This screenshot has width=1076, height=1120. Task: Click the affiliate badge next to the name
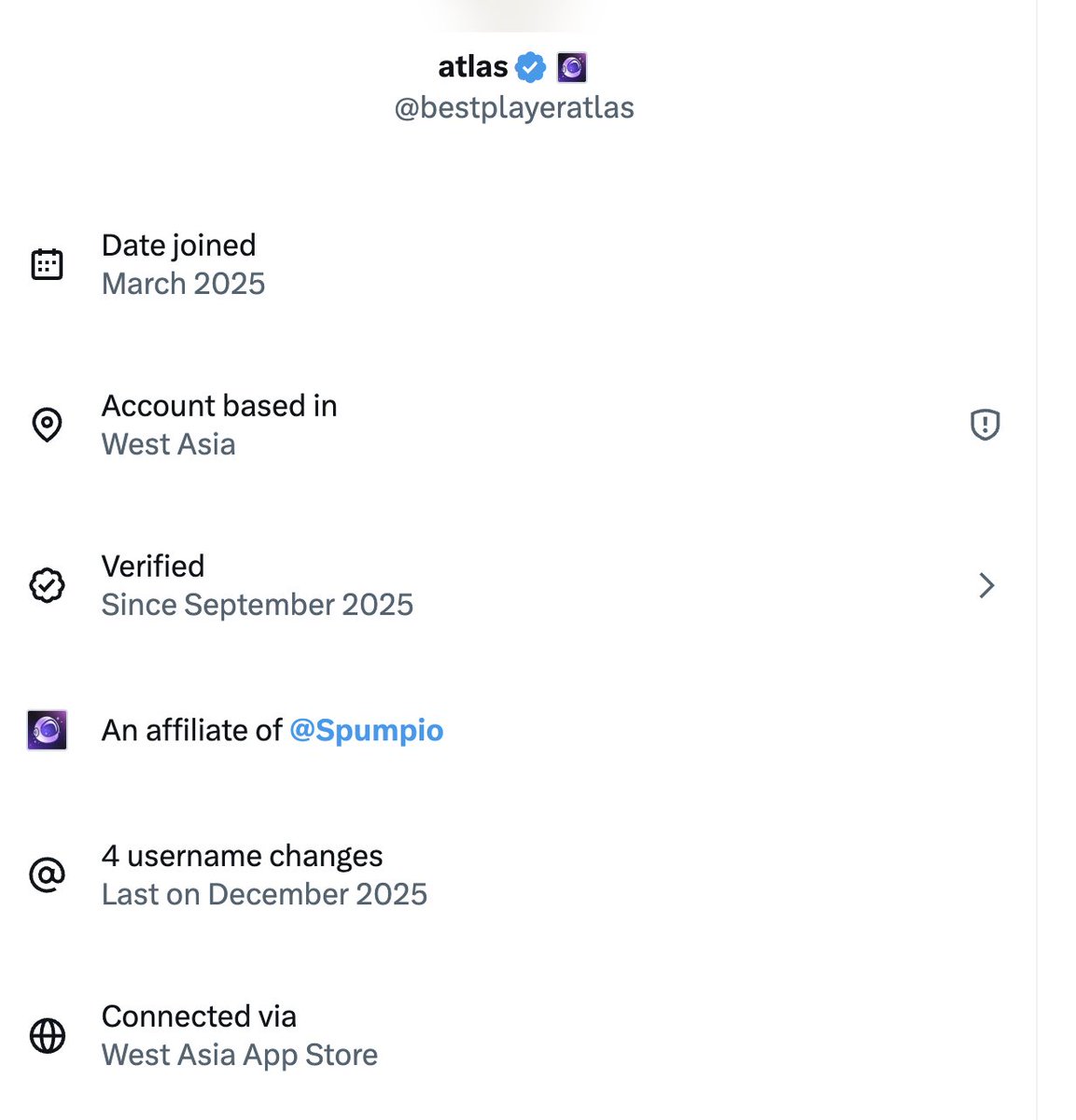pyautogui.click(x=571, y=67)
